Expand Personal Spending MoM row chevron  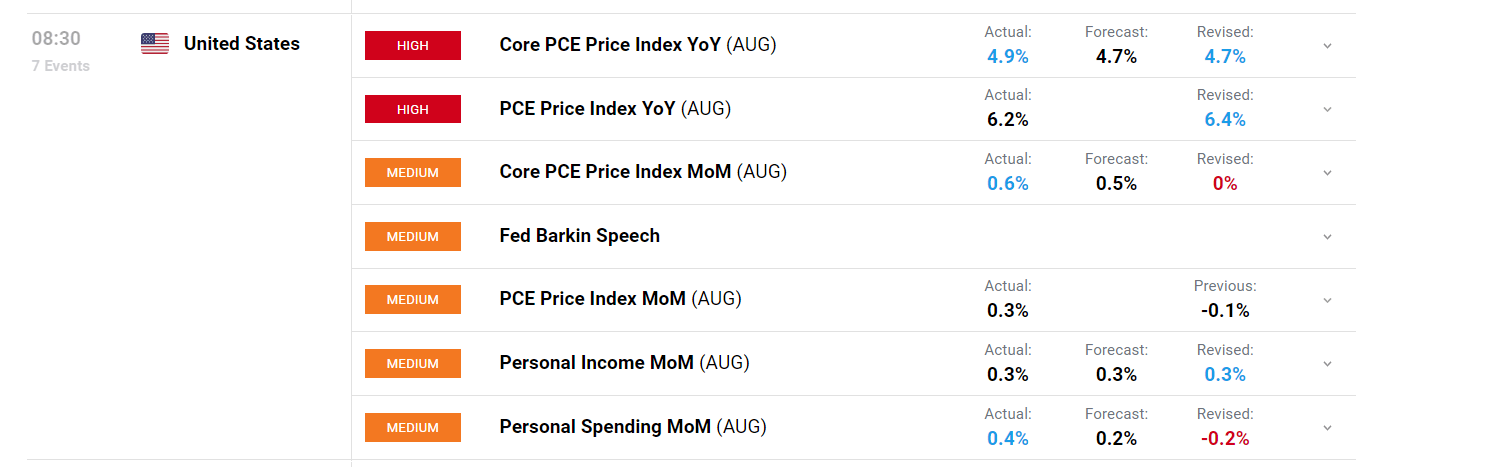[x=1327, y=428]
